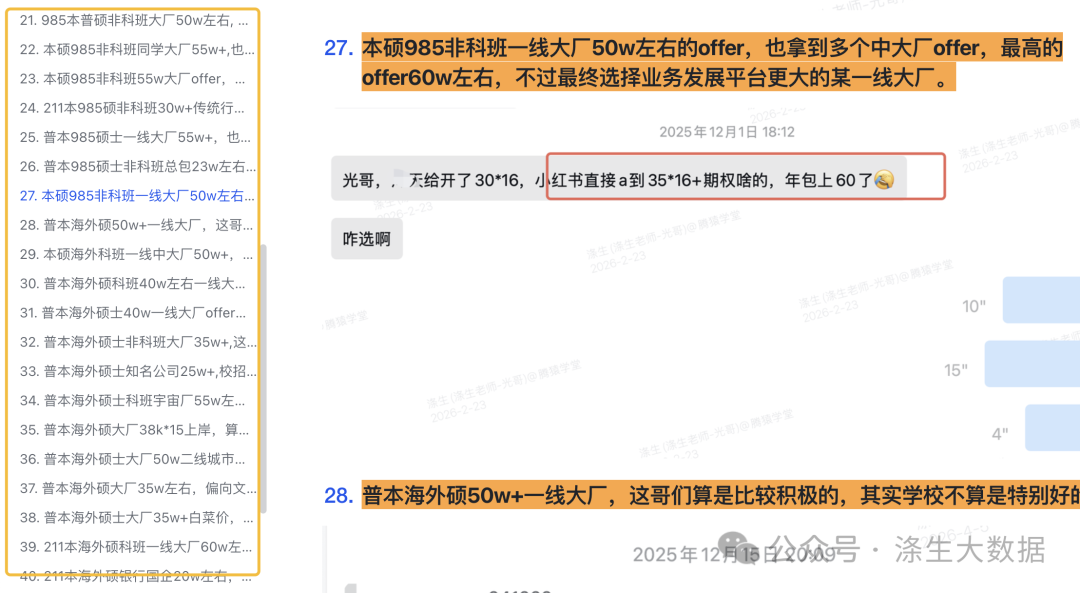Open outline item 25 普本985硕士一线大厂55w+

pos(135,137)
